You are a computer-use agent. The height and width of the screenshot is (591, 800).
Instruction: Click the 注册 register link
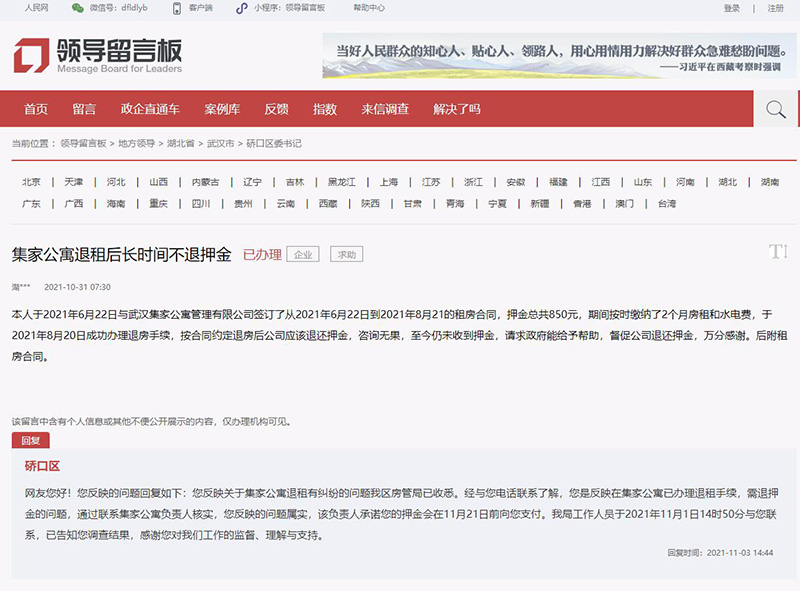point(775,8)
